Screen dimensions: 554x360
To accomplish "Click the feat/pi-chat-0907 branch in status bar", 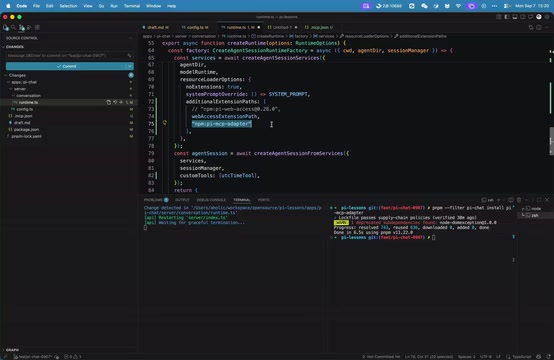I will coord(33,356).
